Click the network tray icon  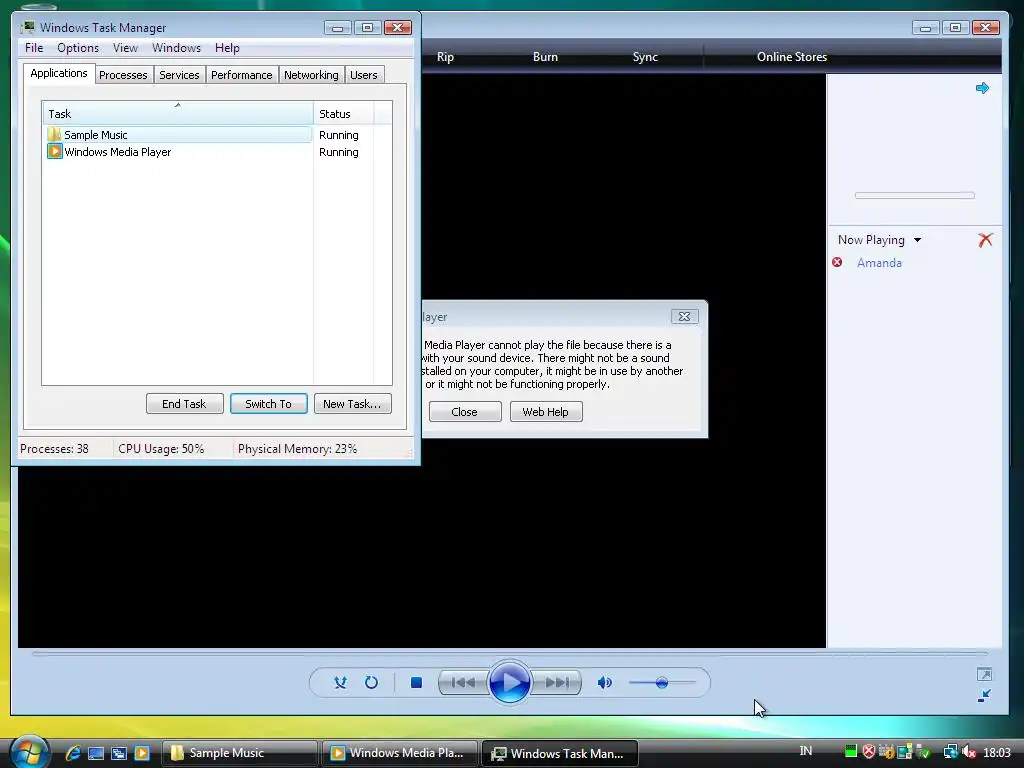[951, 752]
